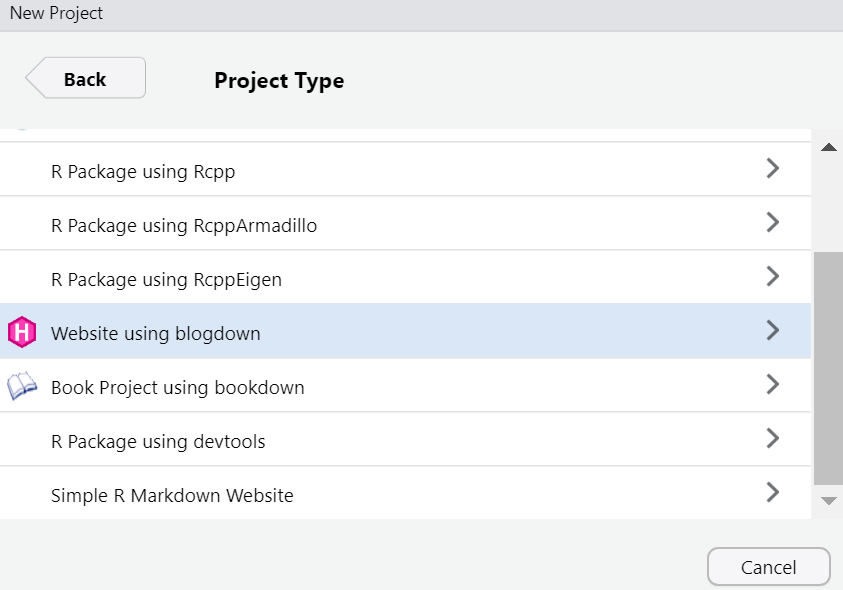
Task: Click chevron next to R Package using RcppEigen
Action: 773,276
